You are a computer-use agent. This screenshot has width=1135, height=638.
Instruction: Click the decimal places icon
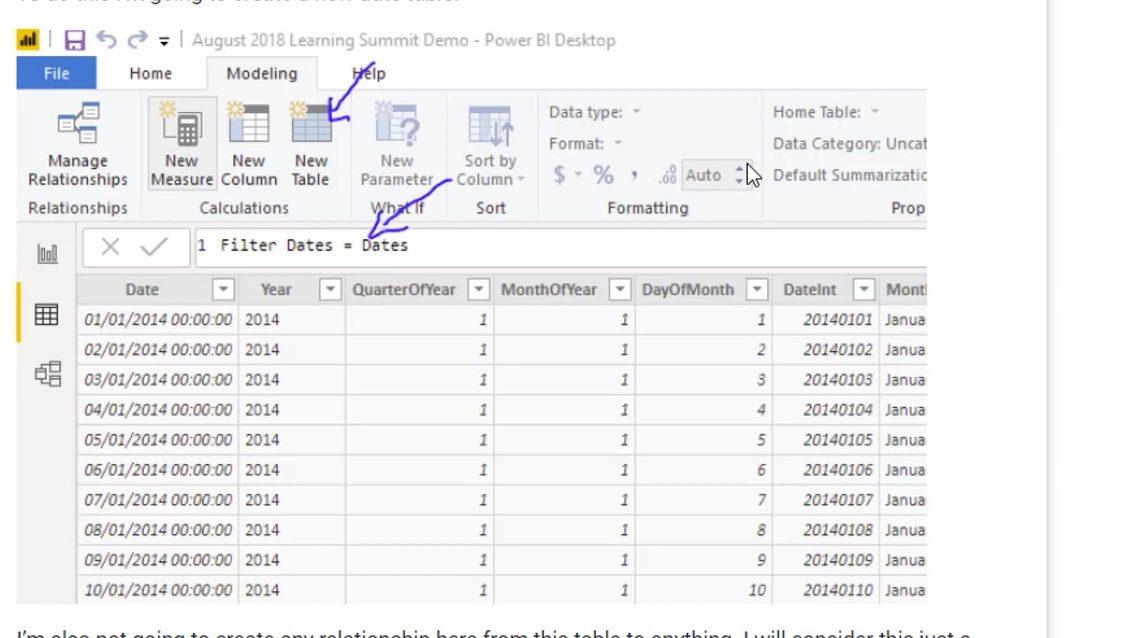pyautogui.click(x=667, y=175)
